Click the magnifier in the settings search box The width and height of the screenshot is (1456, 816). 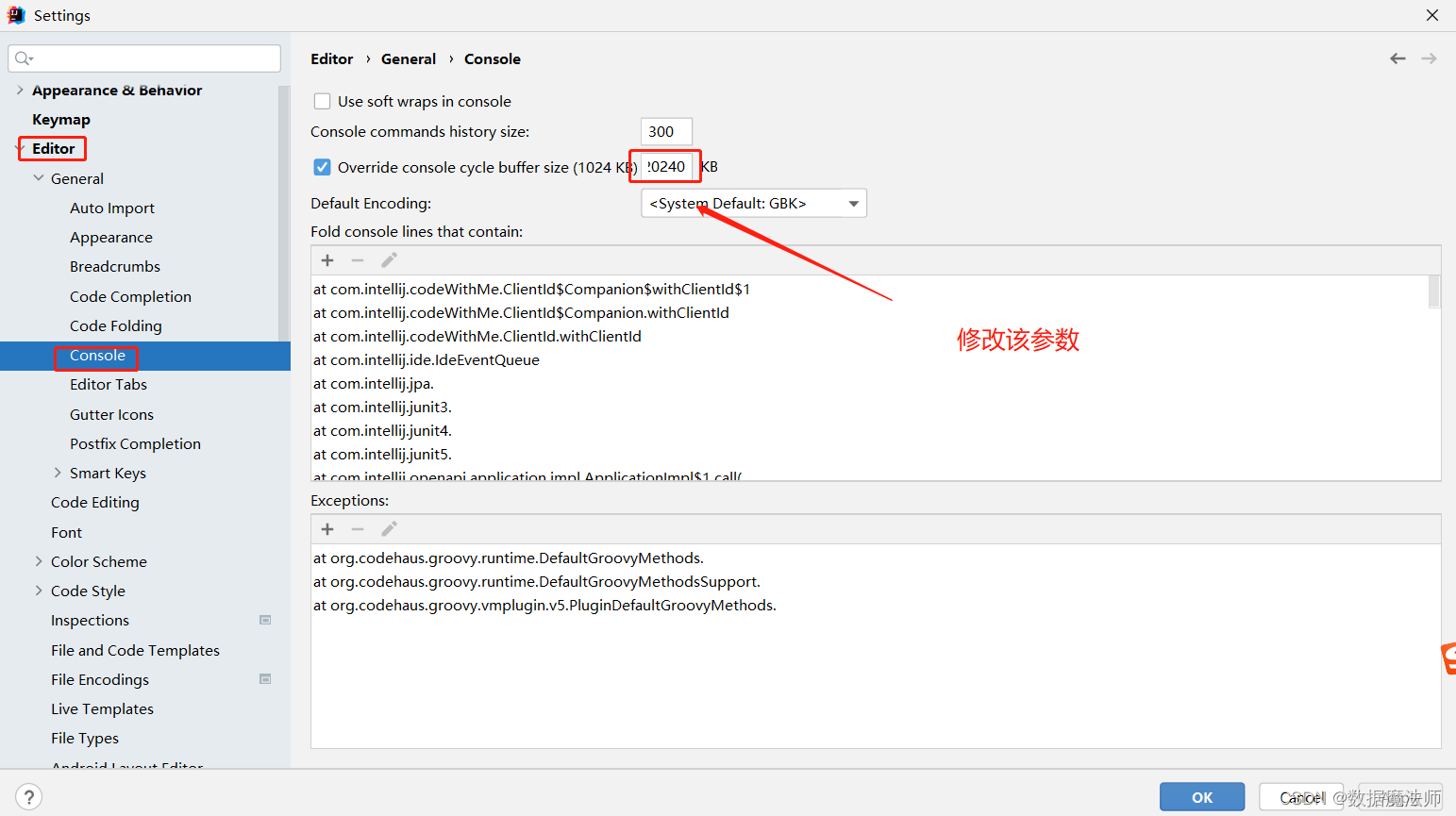pyautogui.click(x=24, y=58)
